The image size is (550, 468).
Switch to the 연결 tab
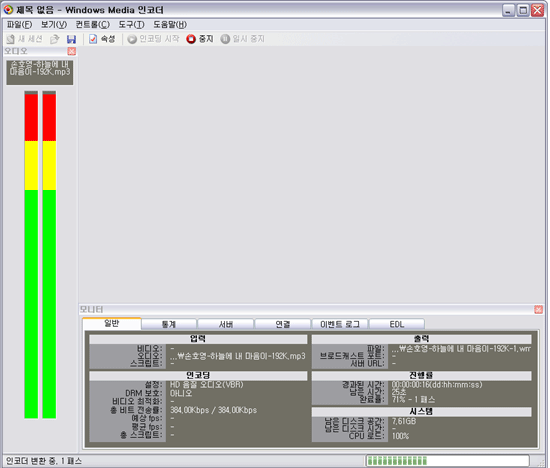click(x=283, y=325)
